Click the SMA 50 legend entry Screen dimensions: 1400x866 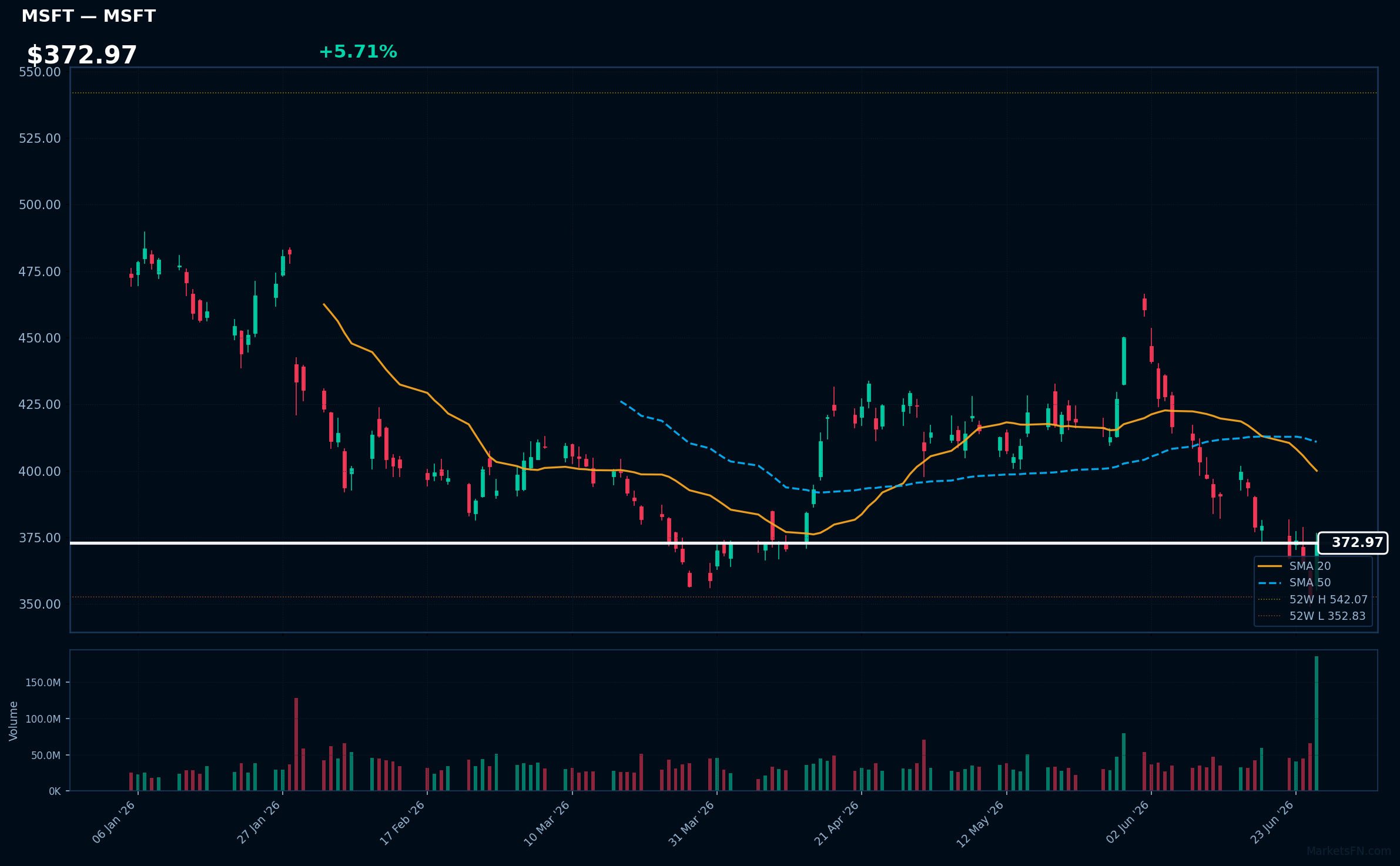click(x=1294, y=583)
